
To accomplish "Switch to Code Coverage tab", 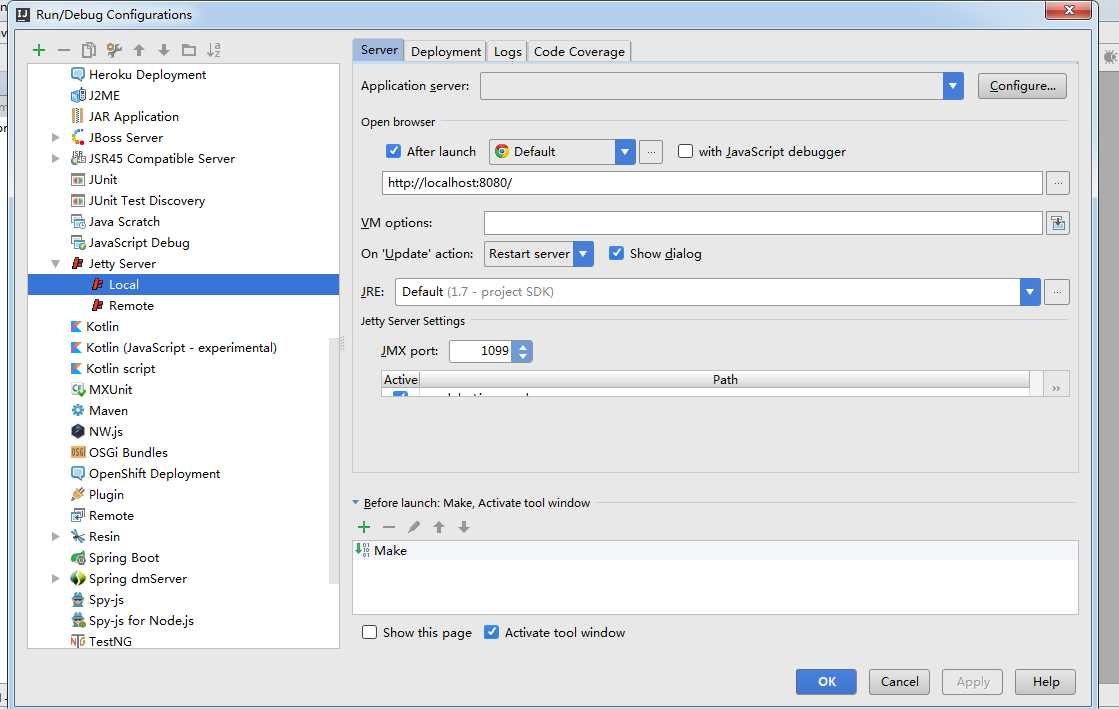I will point(579,51).
